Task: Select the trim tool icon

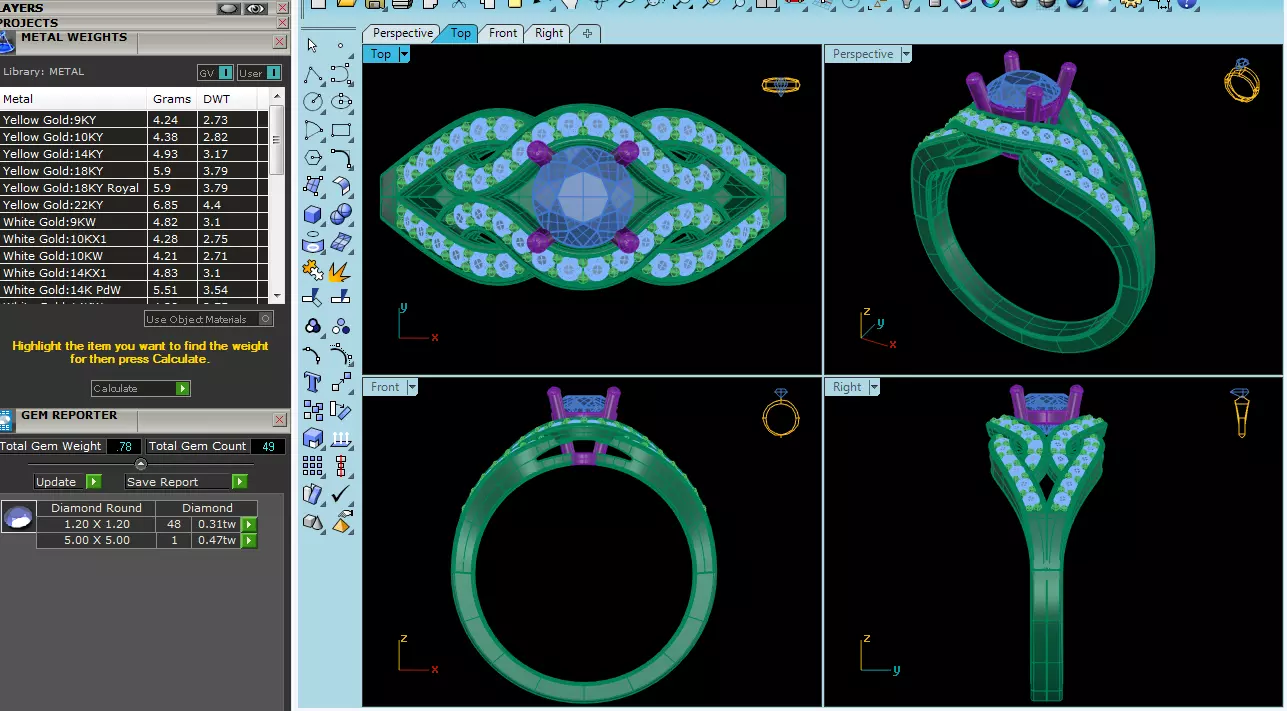Action: coord(313,297)
